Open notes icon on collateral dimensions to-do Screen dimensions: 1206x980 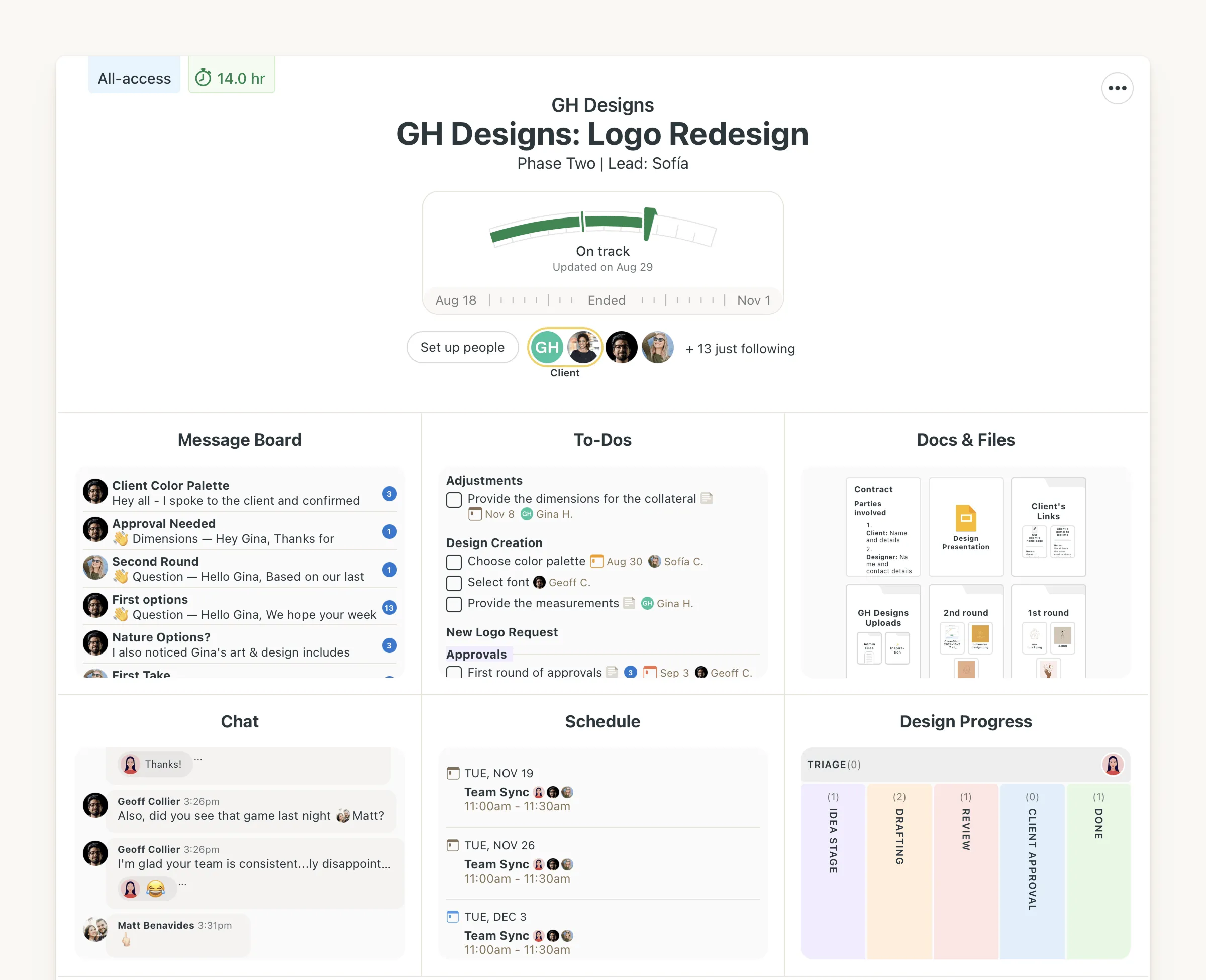pos(706,498)
